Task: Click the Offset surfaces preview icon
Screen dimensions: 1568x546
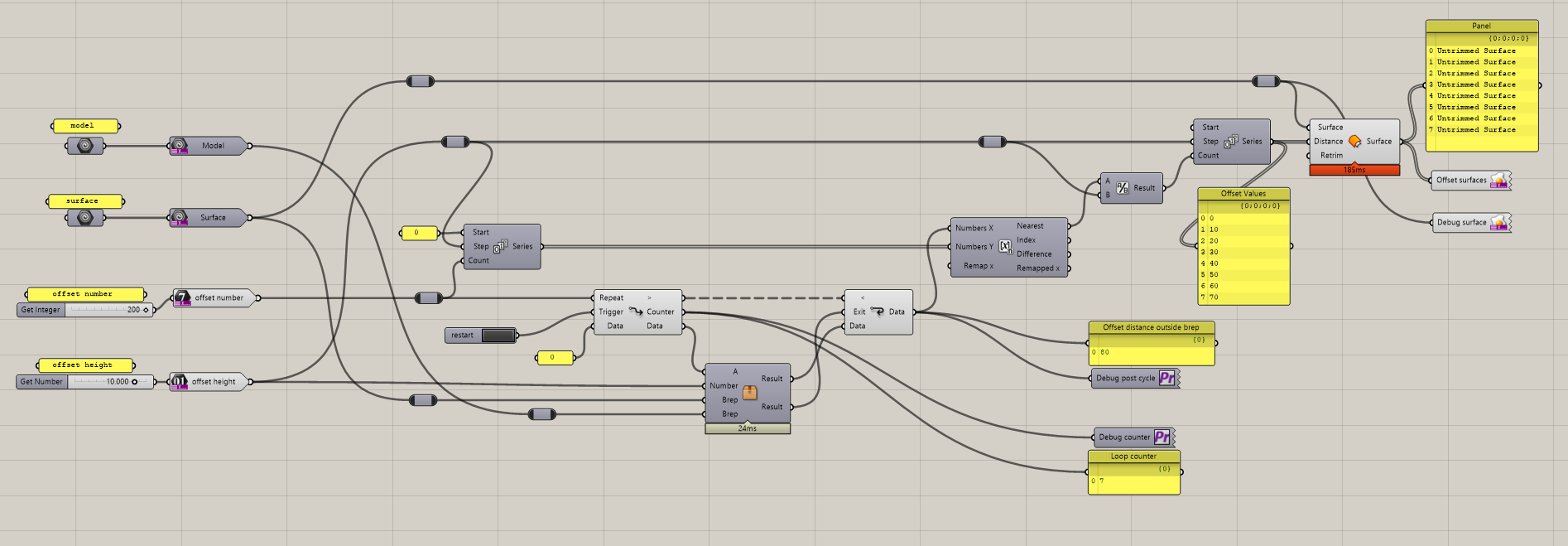Action: click(1499, 180)
